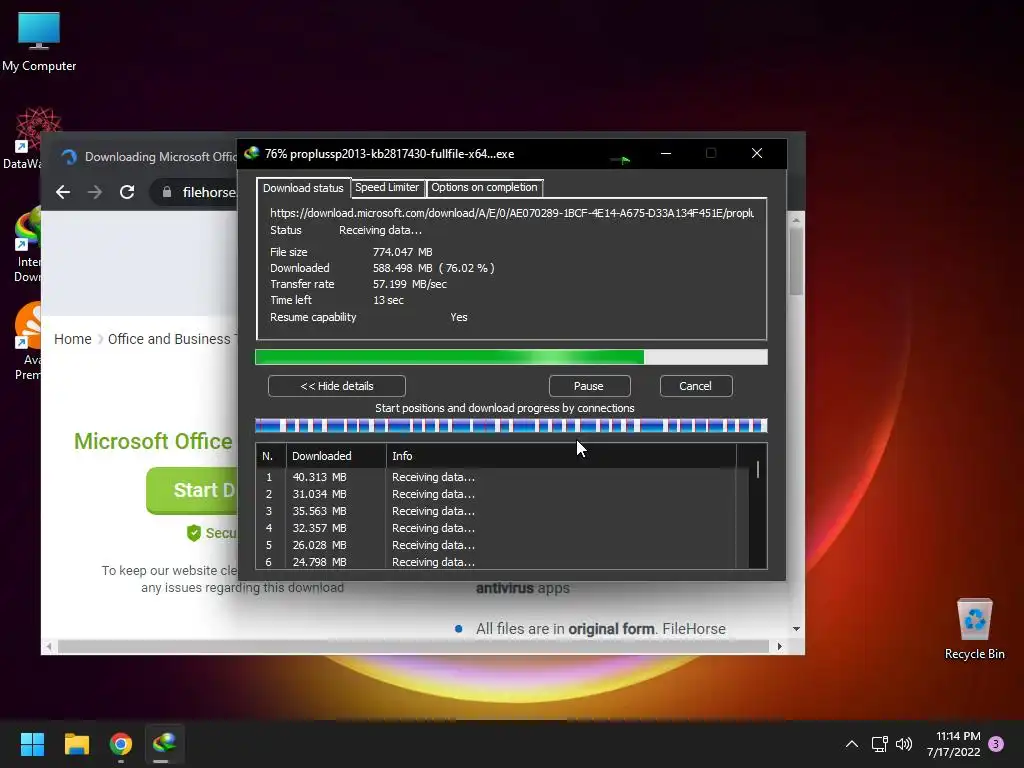Select Internet Download Manager taskbar icon

click(x=164, y=744)
